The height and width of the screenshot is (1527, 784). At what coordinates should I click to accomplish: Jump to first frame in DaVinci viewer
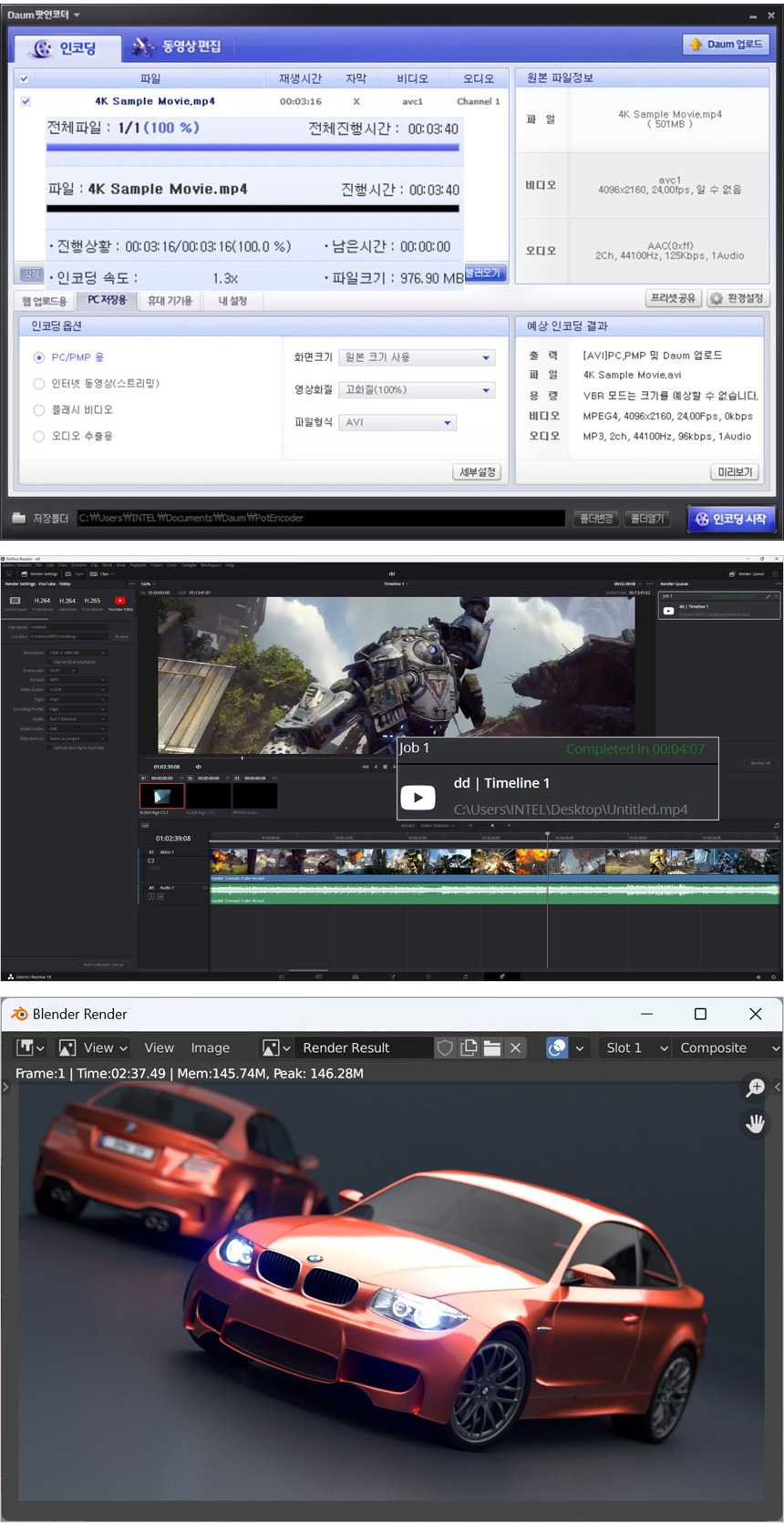click(365, 767)
